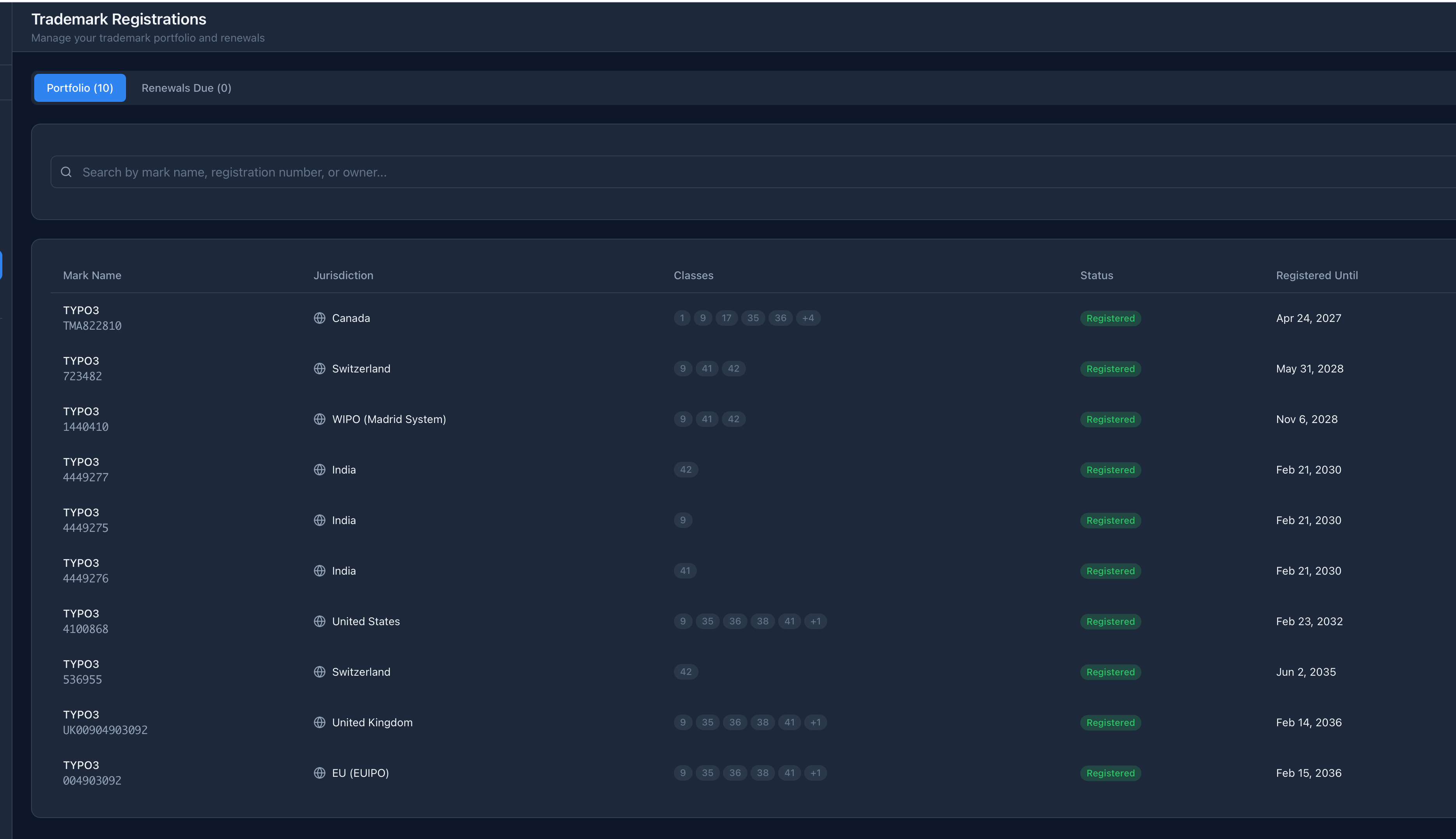
Task: Select the Canada jurisdiction label
Action: pos(351,318)
